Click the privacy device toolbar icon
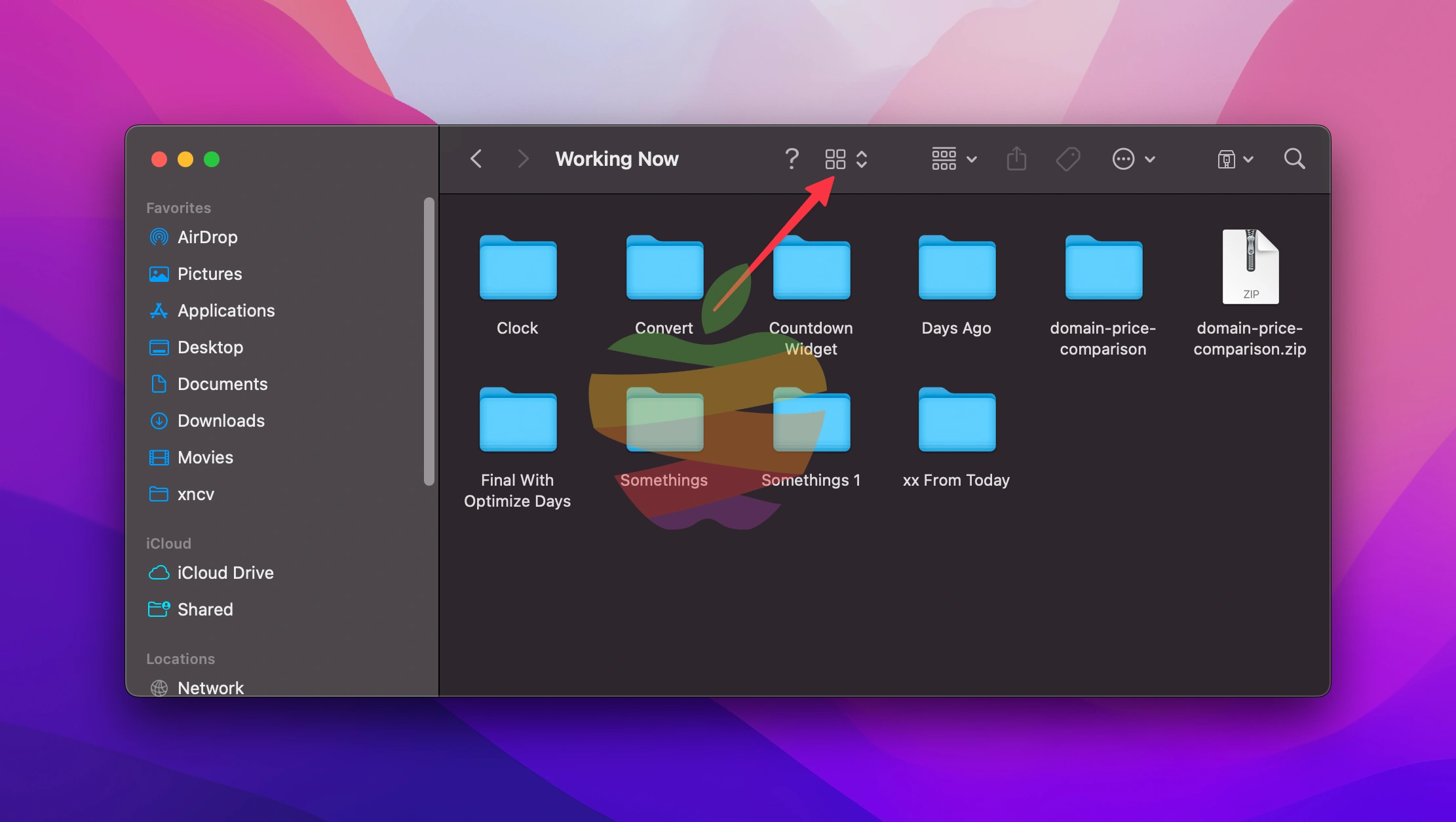The height and width of the screenshot is (822, 1456). [x=1226, y=159]
